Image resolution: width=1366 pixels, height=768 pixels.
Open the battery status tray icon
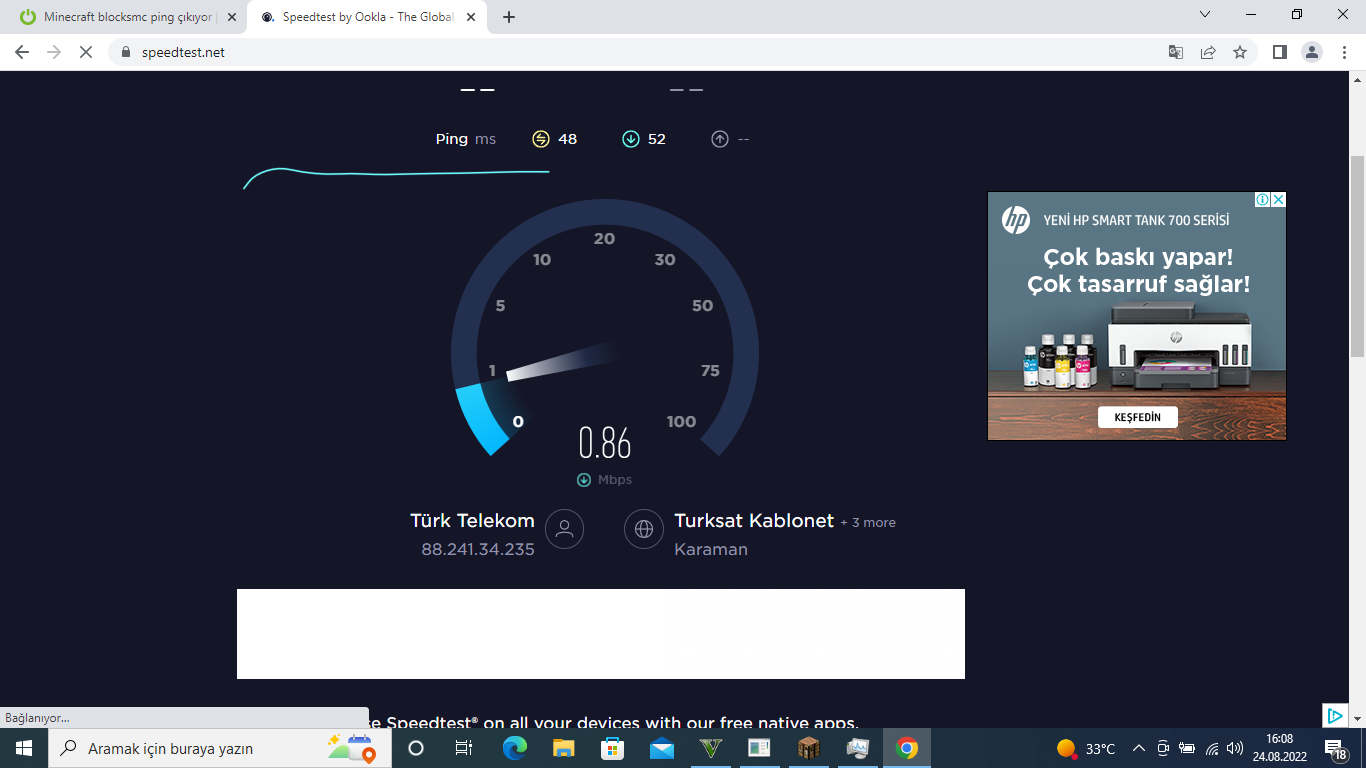[x=1187, y=748]
